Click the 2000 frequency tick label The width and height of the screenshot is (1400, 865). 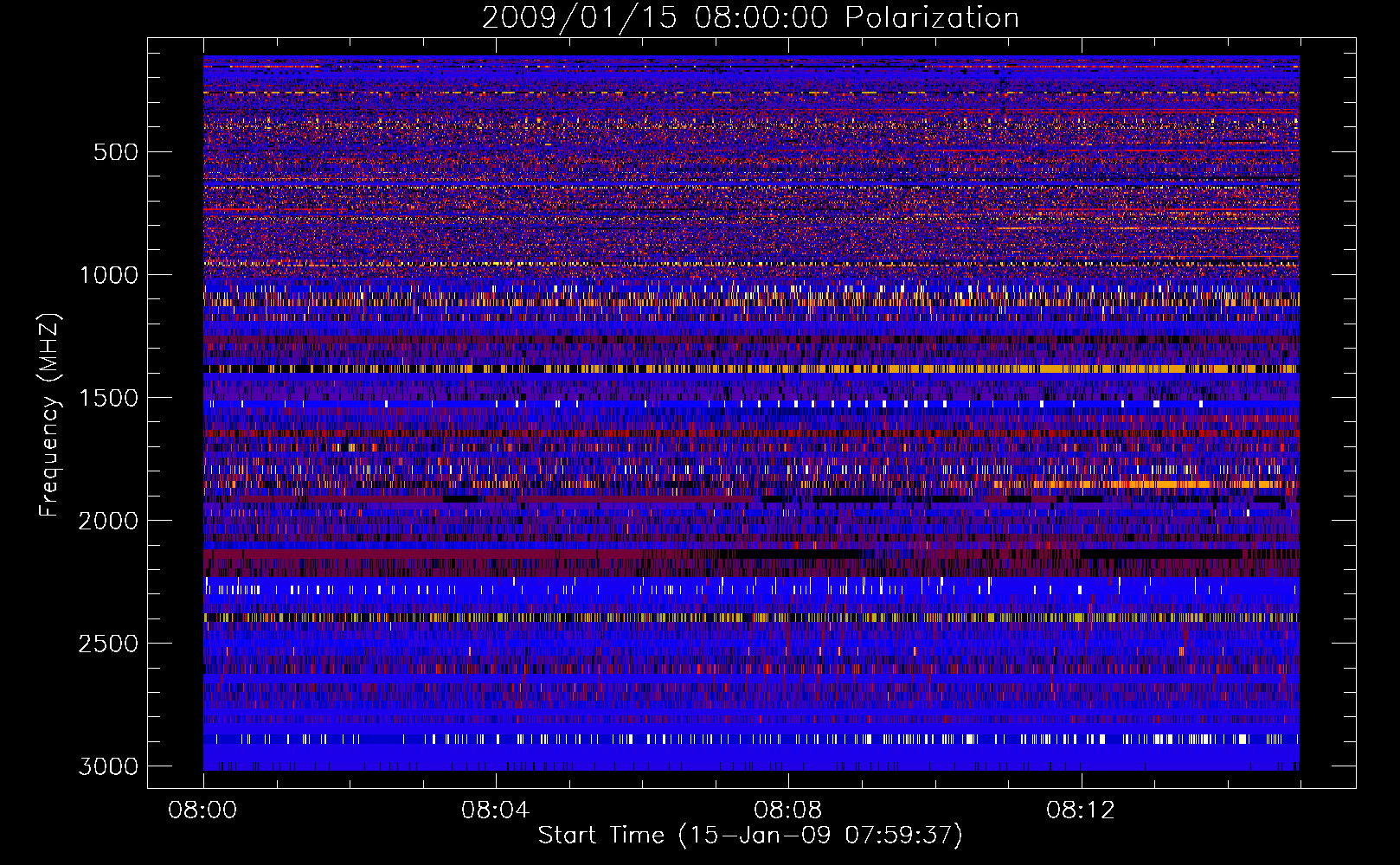(108, 521)
